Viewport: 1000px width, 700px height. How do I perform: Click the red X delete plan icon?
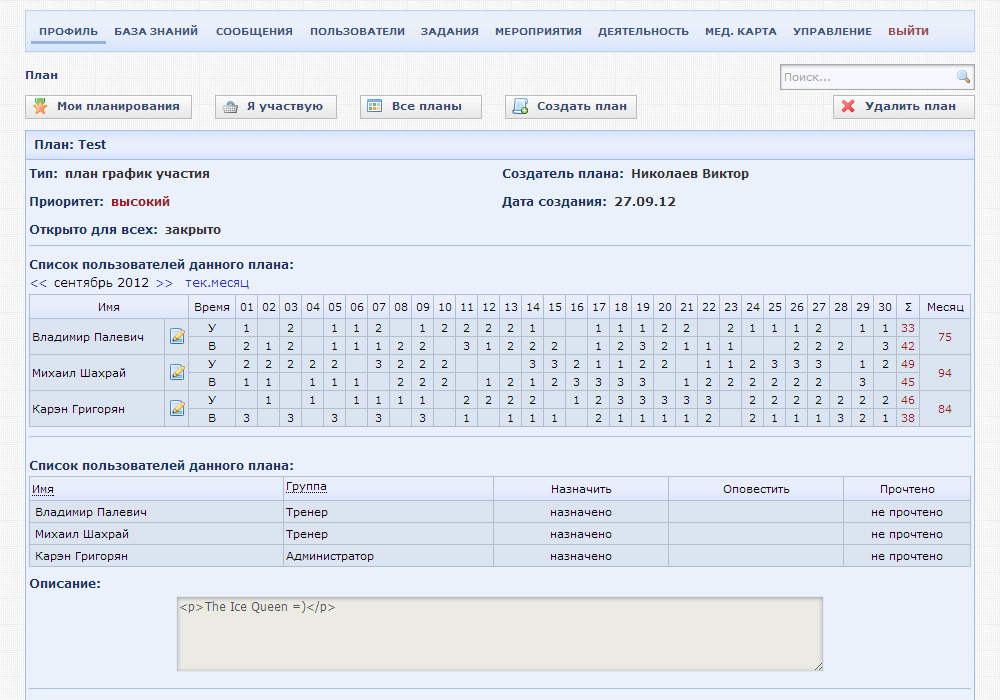[x=848, y=107]
